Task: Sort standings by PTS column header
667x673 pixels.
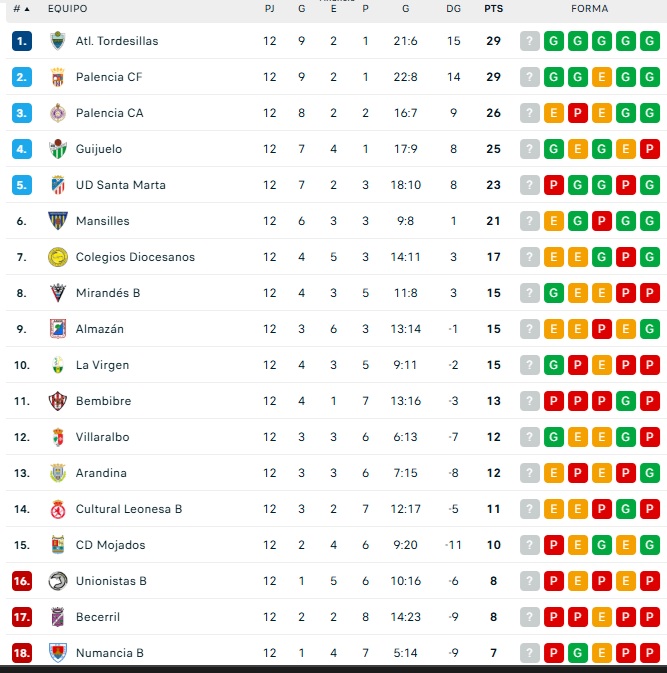Action: [x=493, y=8]
